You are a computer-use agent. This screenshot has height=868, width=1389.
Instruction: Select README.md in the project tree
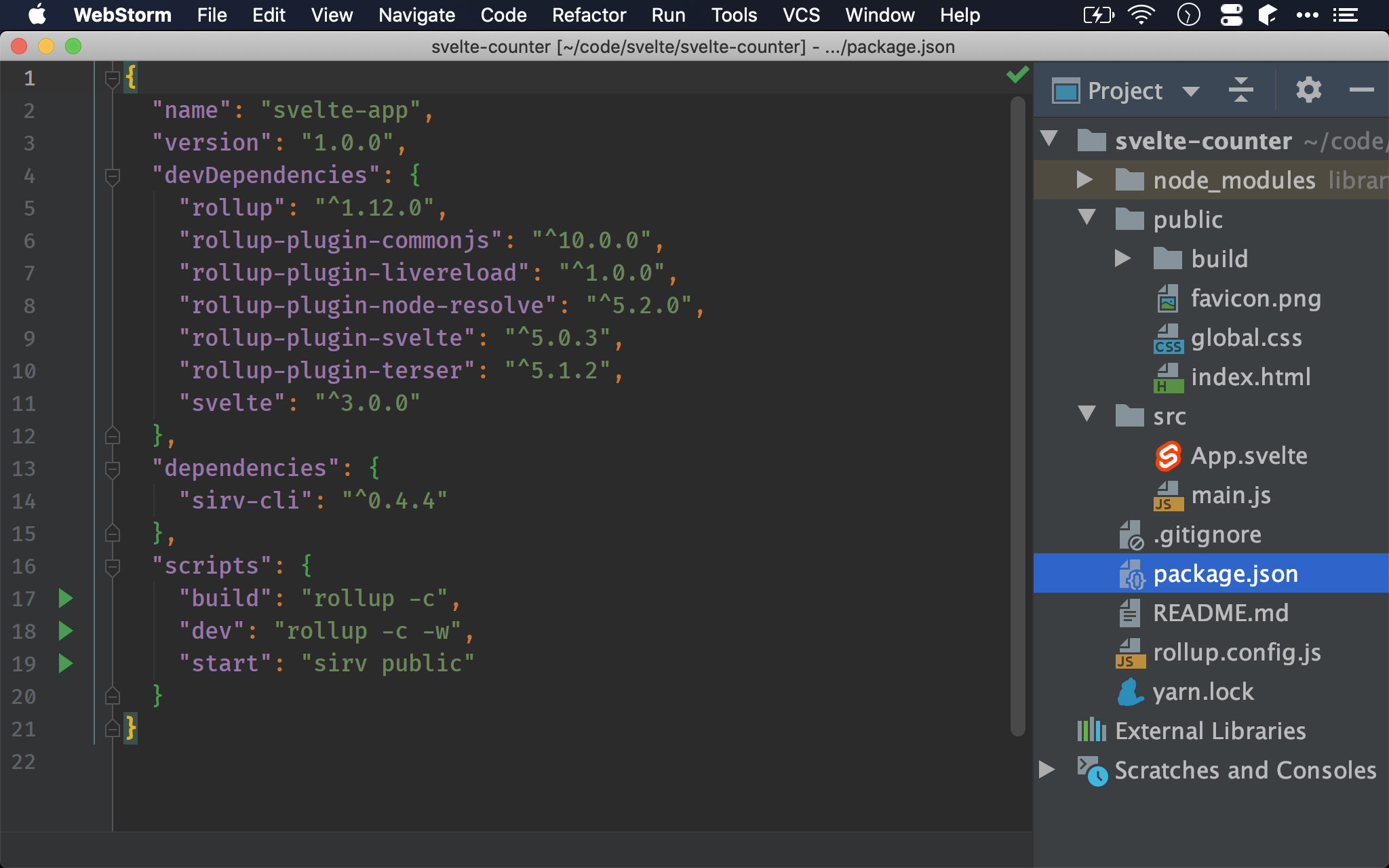click(x=1221, y=614)
